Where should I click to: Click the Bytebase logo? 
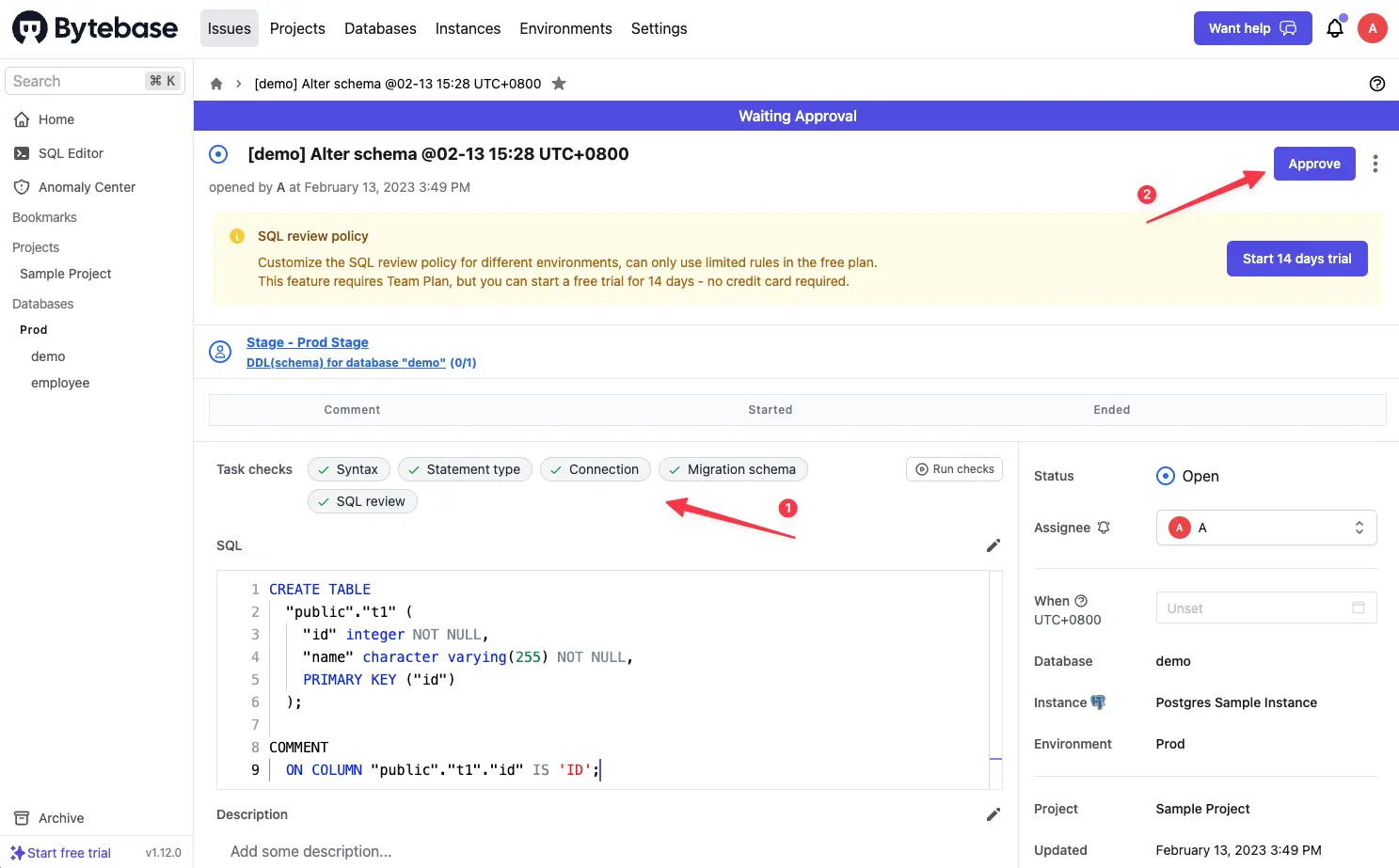point(95,28)
